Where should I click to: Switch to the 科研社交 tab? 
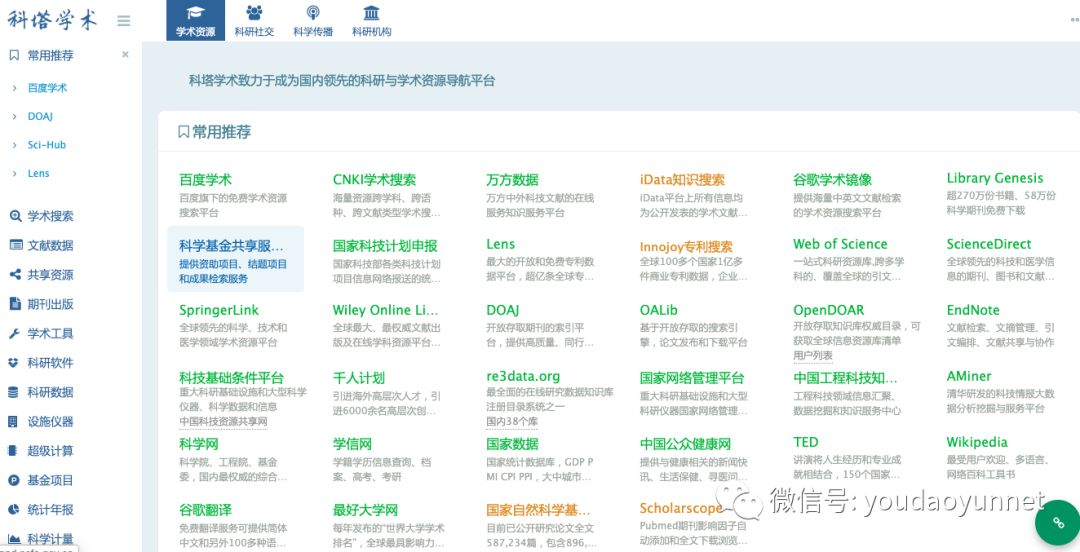coord(254,21)
